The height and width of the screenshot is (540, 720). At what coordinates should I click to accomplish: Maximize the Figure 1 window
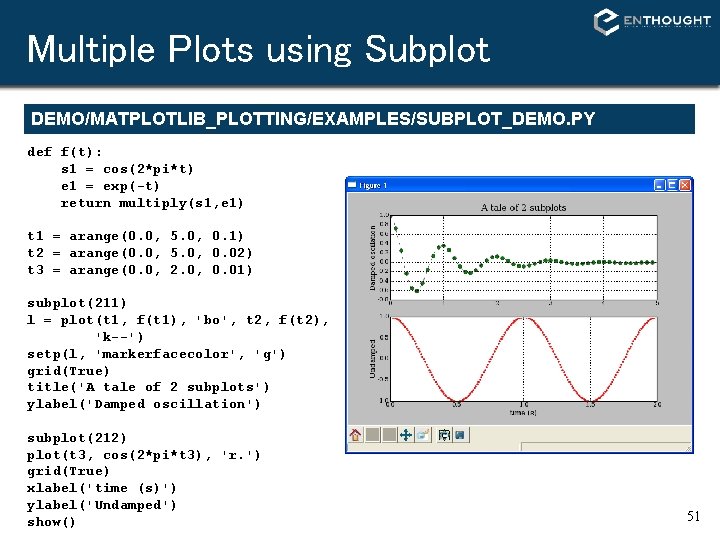pyautogui.click(x=672, y=185)
